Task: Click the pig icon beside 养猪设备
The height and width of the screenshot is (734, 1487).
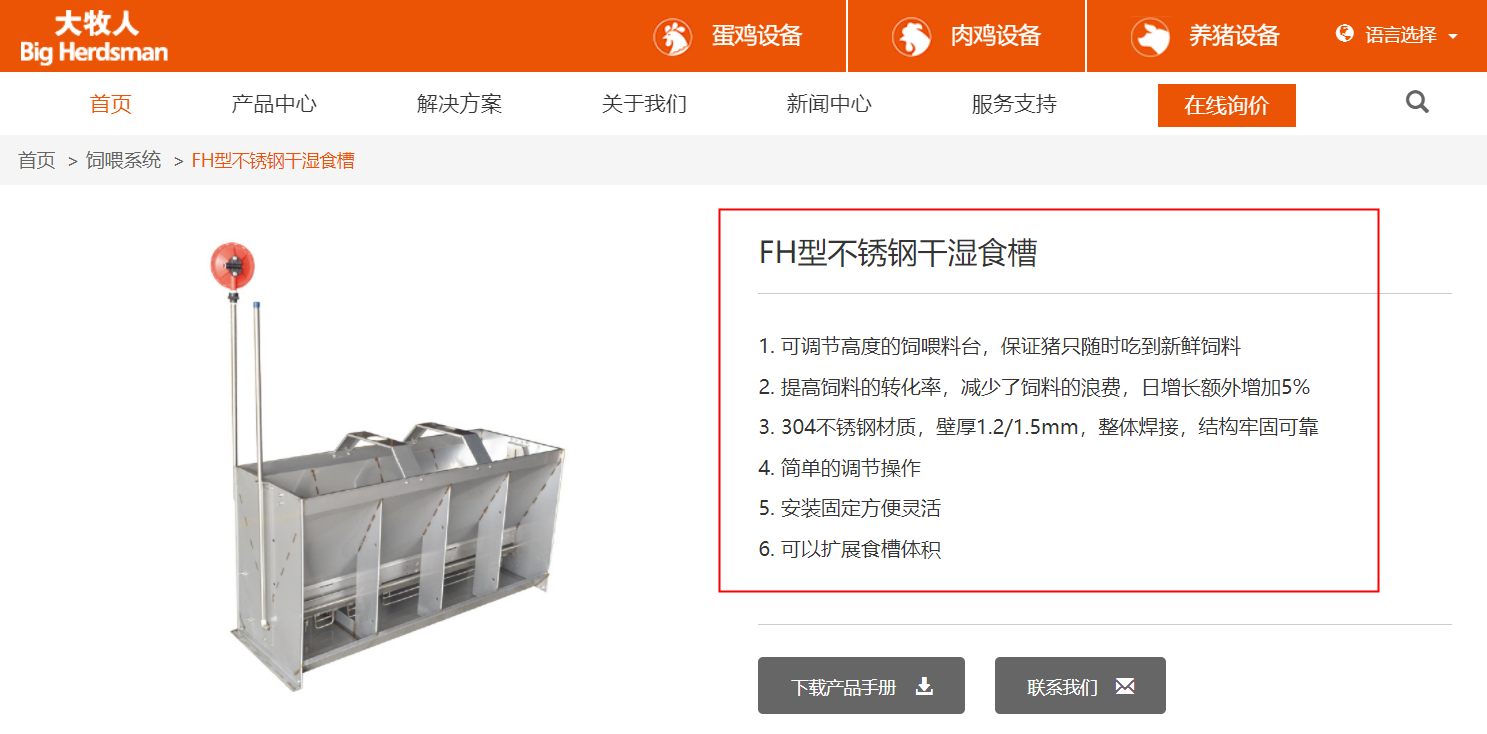Action: (1150, 37)
